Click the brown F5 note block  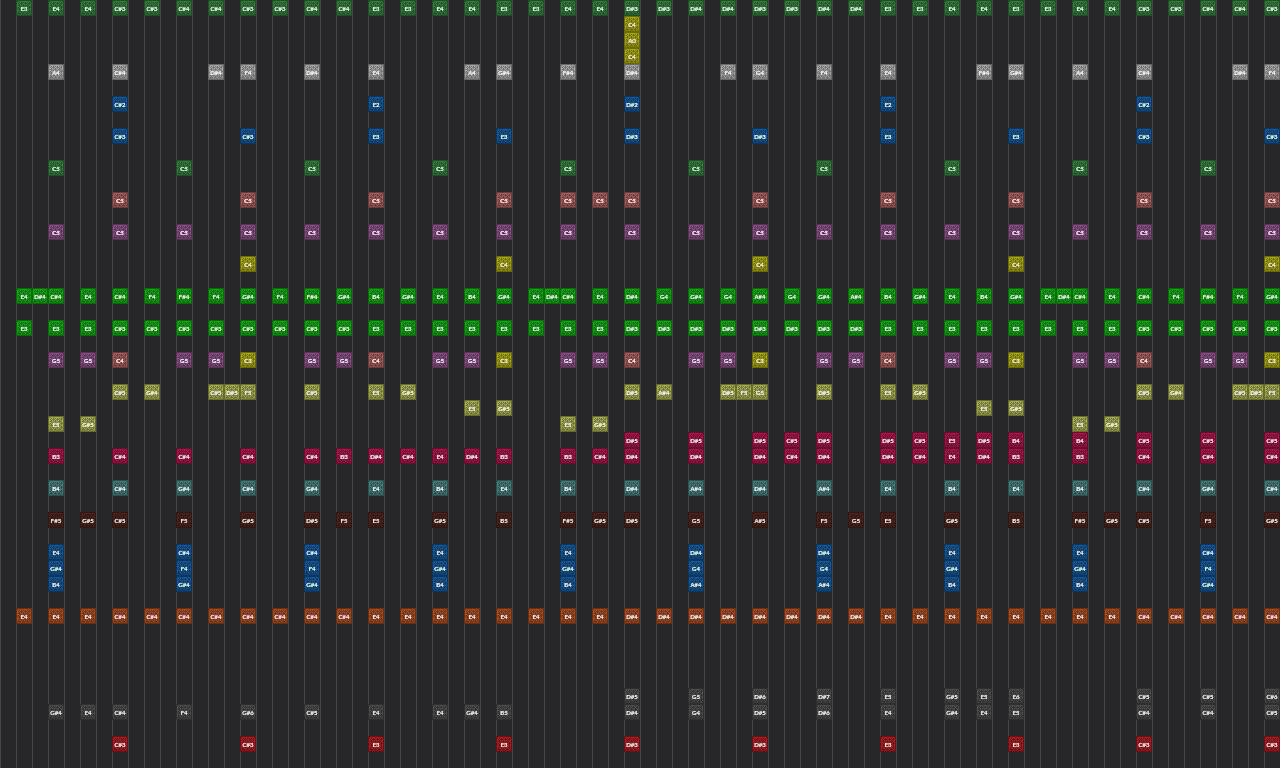click(185, 520)
